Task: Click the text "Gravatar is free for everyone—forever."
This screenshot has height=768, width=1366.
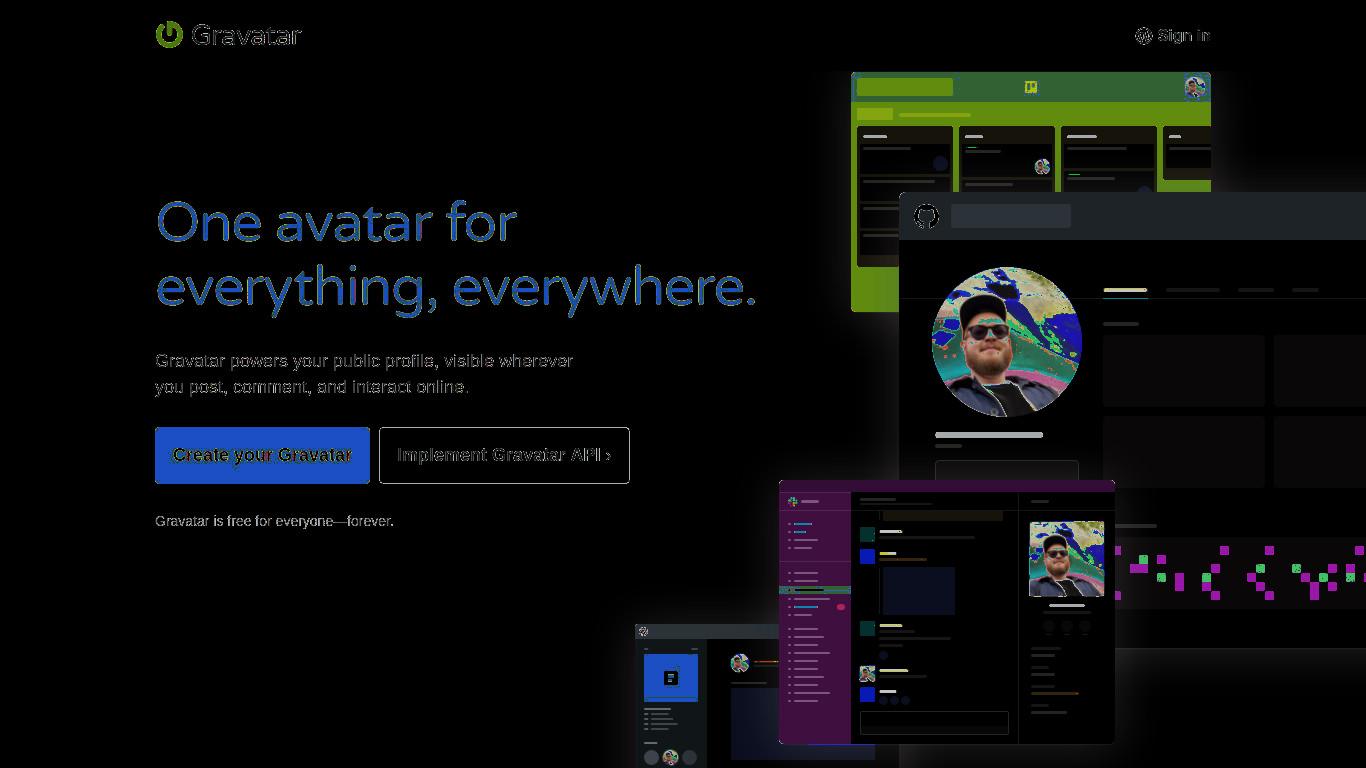Action: pyautogui.click(x=274, y=521)
